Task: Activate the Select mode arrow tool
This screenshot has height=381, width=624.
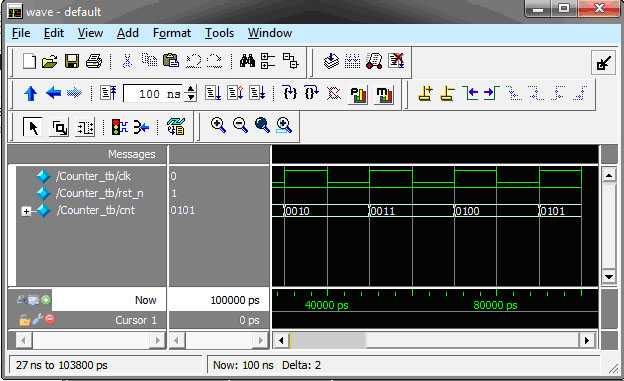Action: click(x=33, y=127)
